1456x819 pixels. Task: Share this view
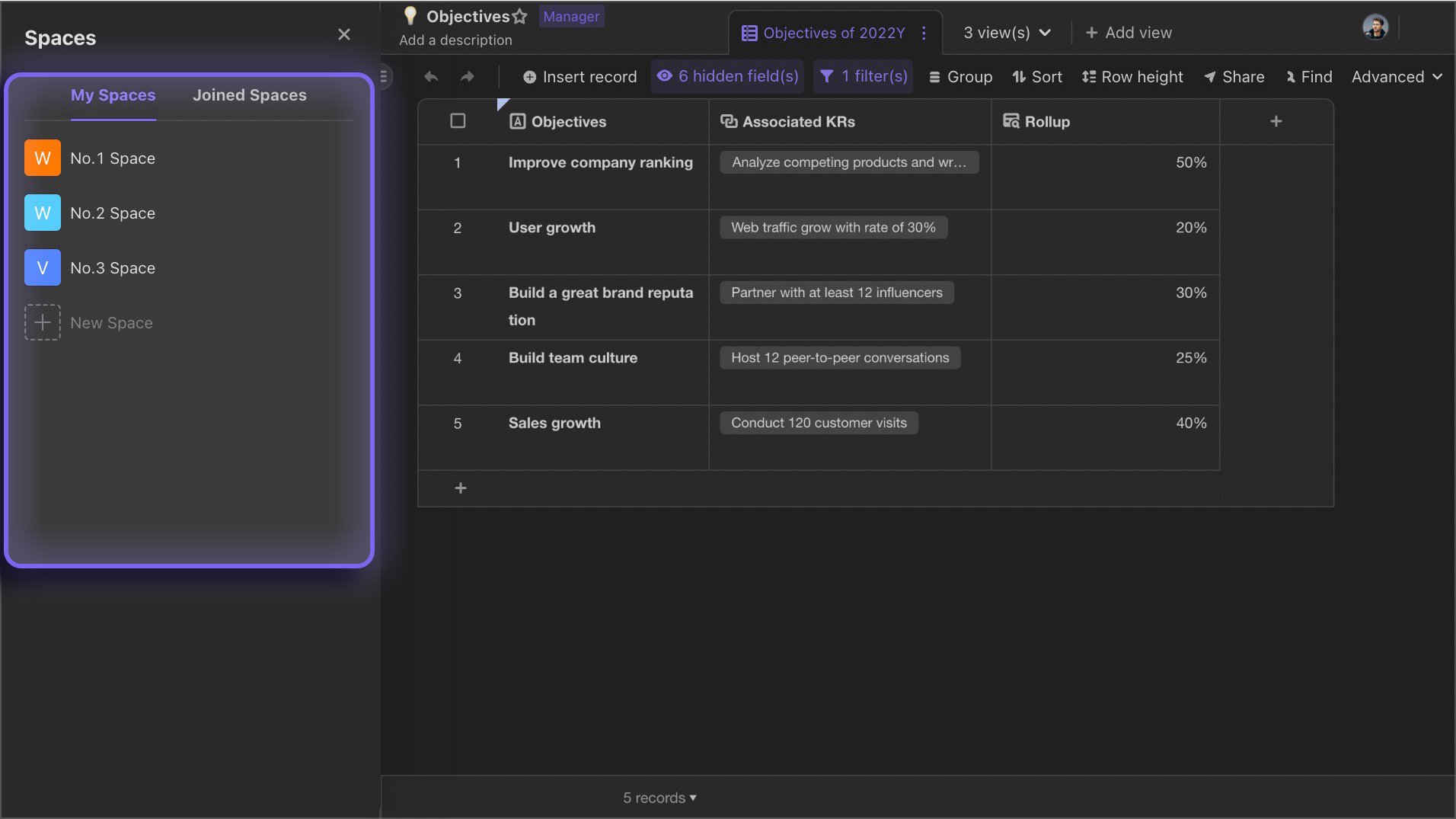click(x=1234, y=77)
